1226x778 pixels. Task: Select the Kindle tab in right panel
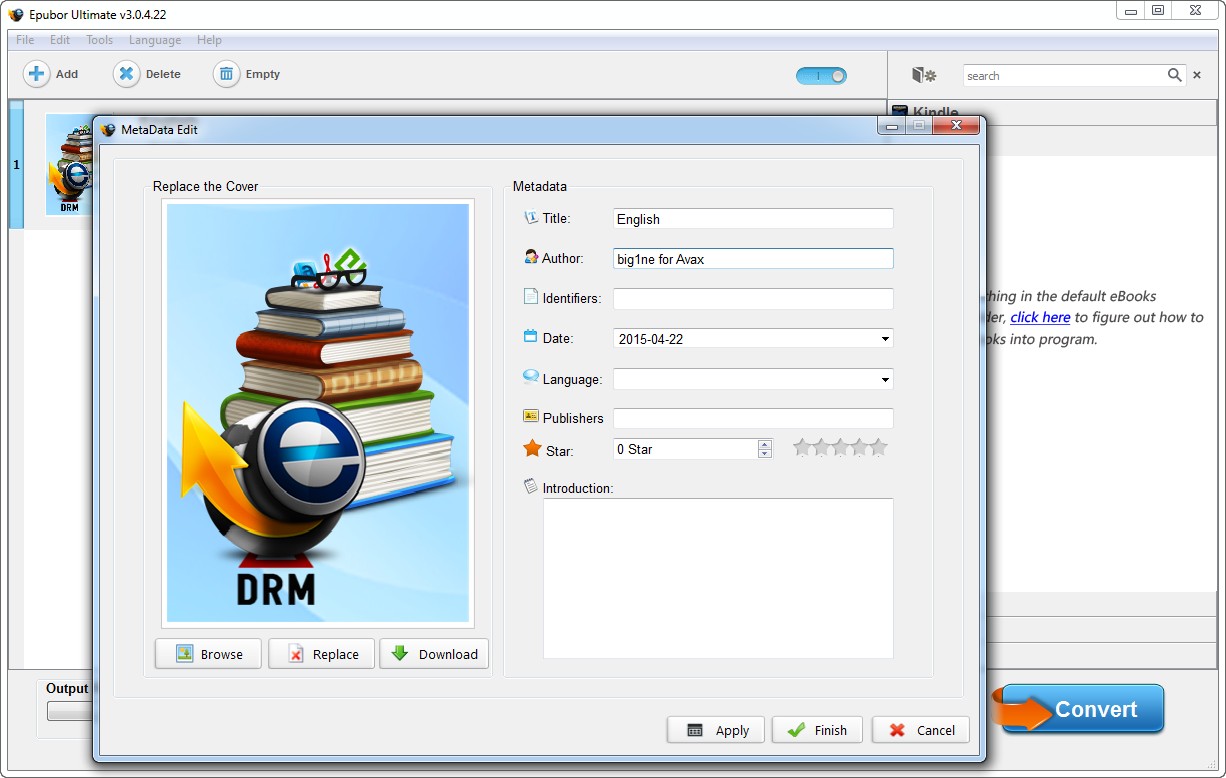pyautogui.click(x=925, y=113)
